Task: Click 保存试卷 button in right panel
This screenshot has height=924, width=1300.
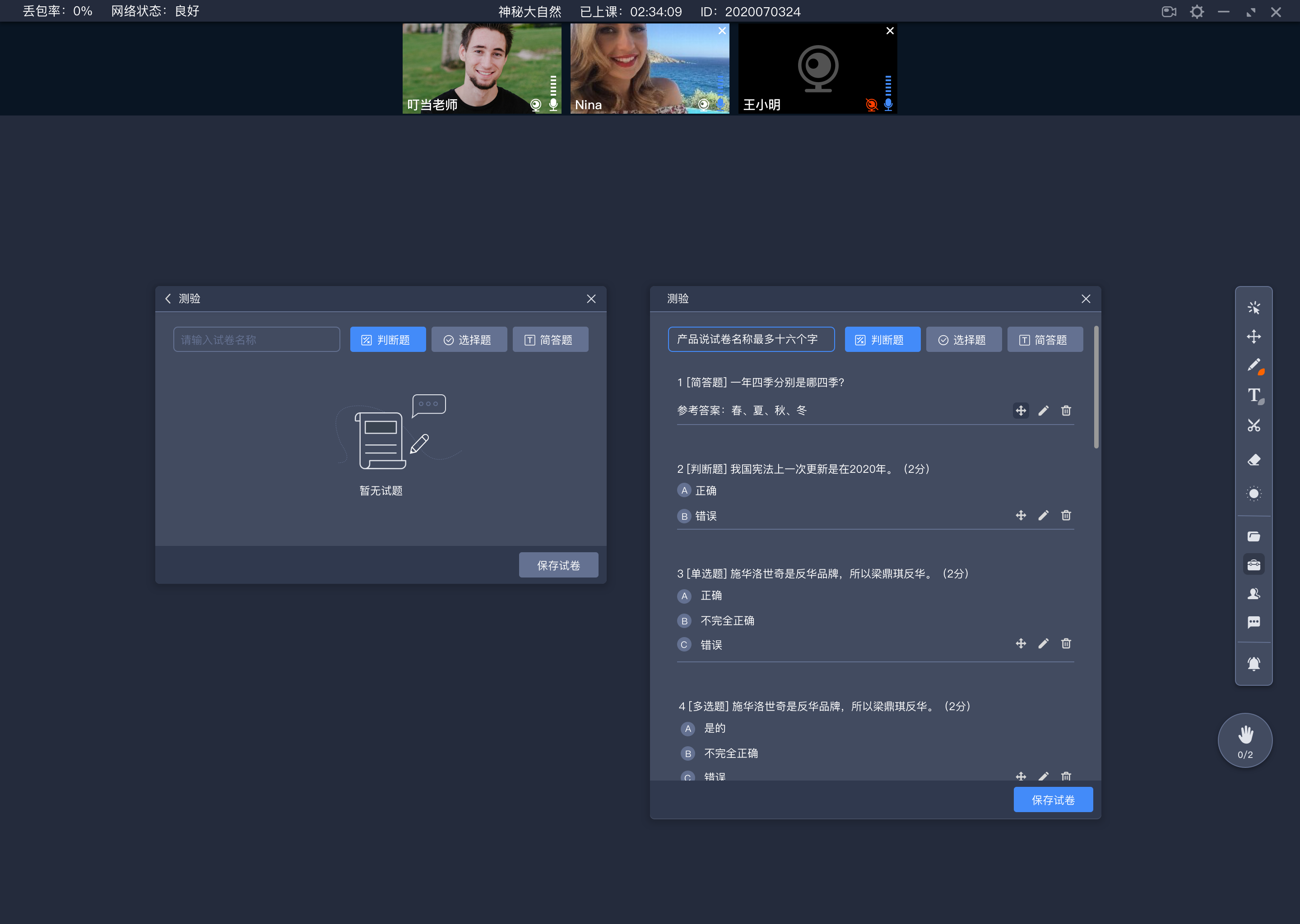Action: point(1053,800)
